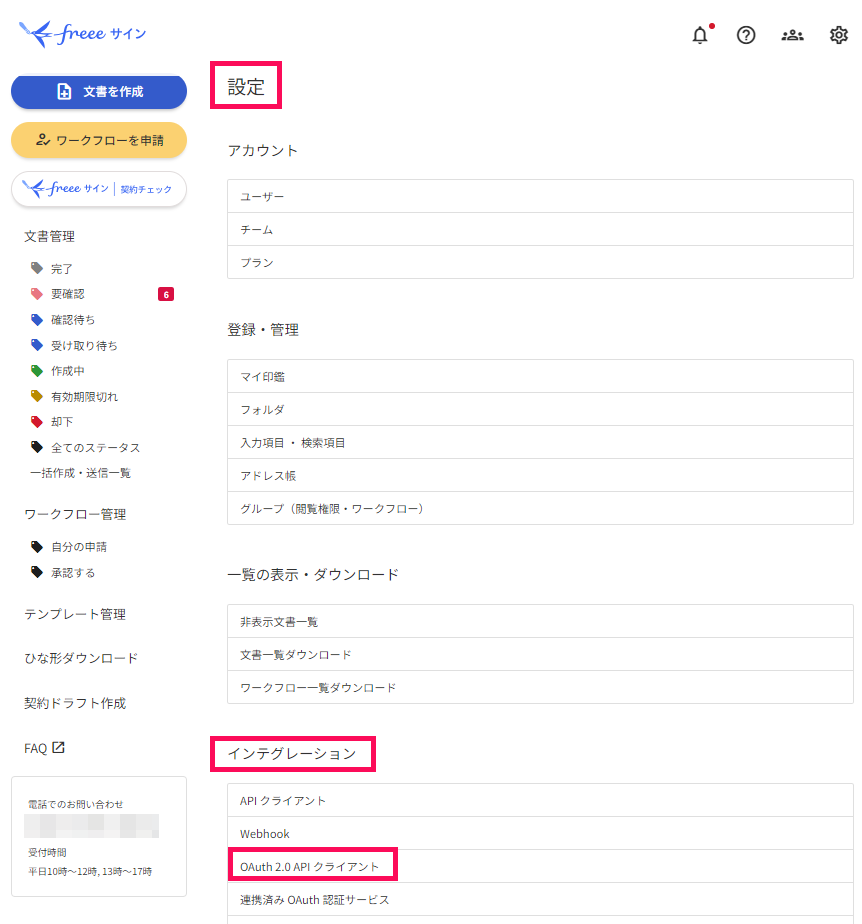Show 全てのステータス documents

pos(95,448)
